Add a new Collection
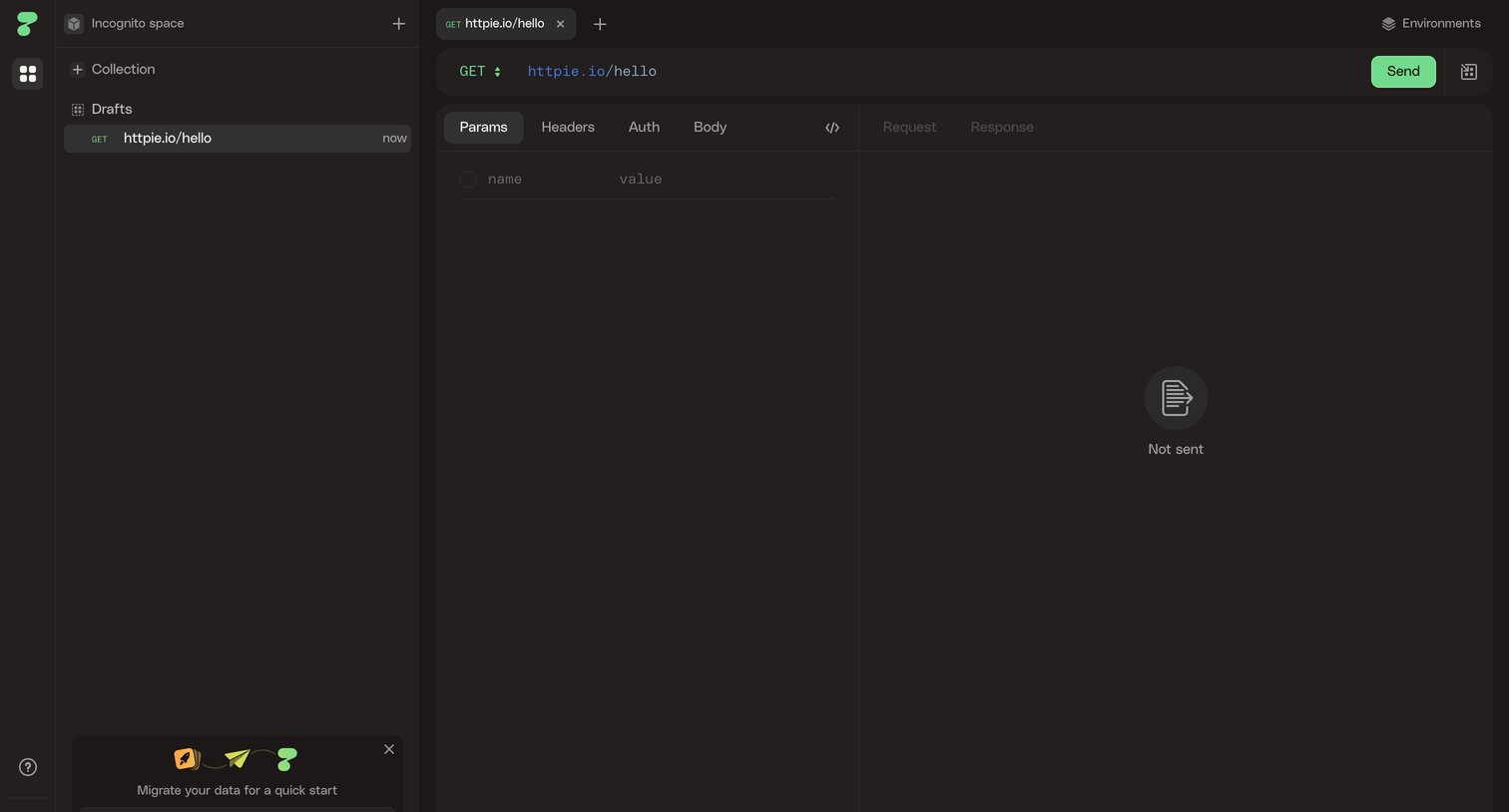This screenshot has width=1509, height=812. [x=114, y=69]
